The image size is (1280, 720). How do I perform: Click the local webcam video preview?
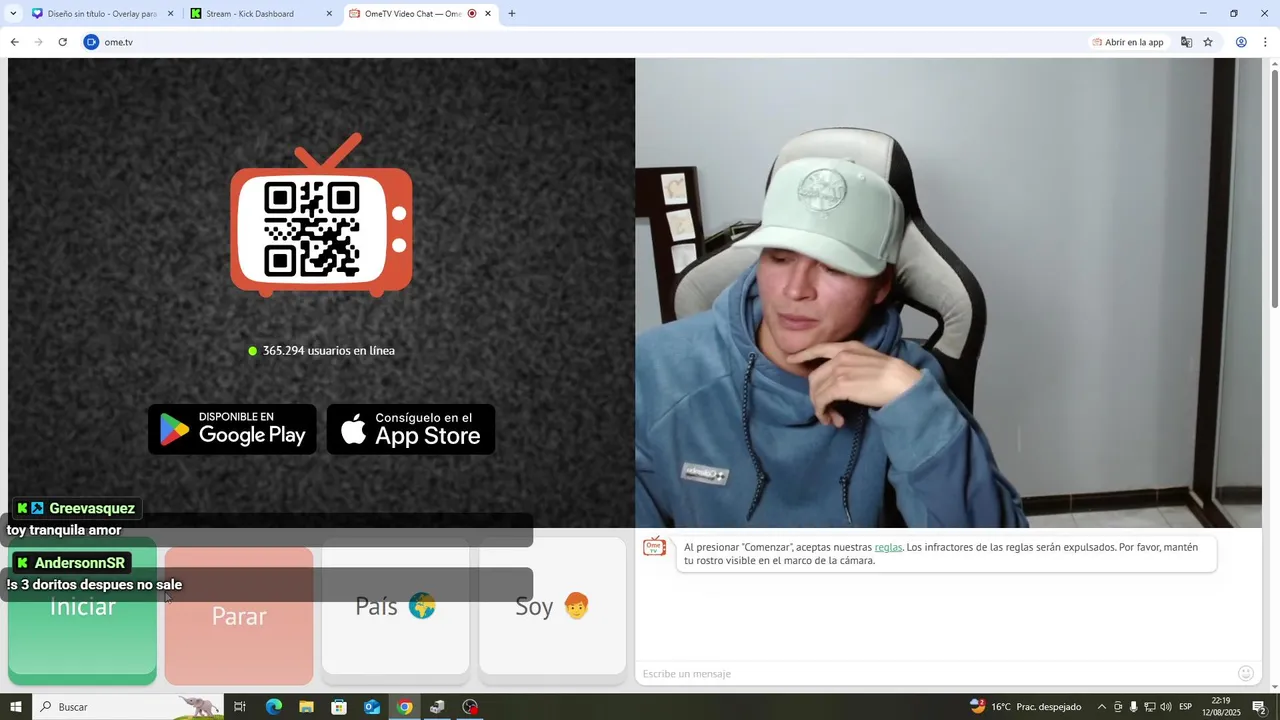pos(948,292)
